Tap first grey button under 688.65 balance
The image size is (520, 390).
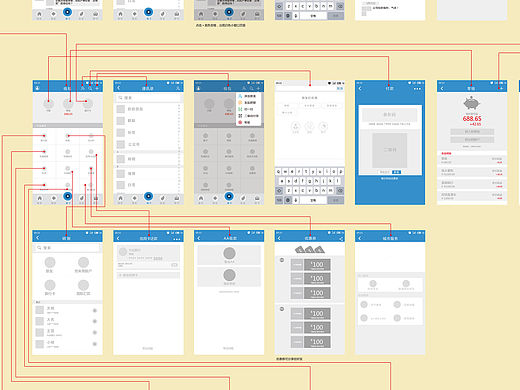tap(472, 132)
